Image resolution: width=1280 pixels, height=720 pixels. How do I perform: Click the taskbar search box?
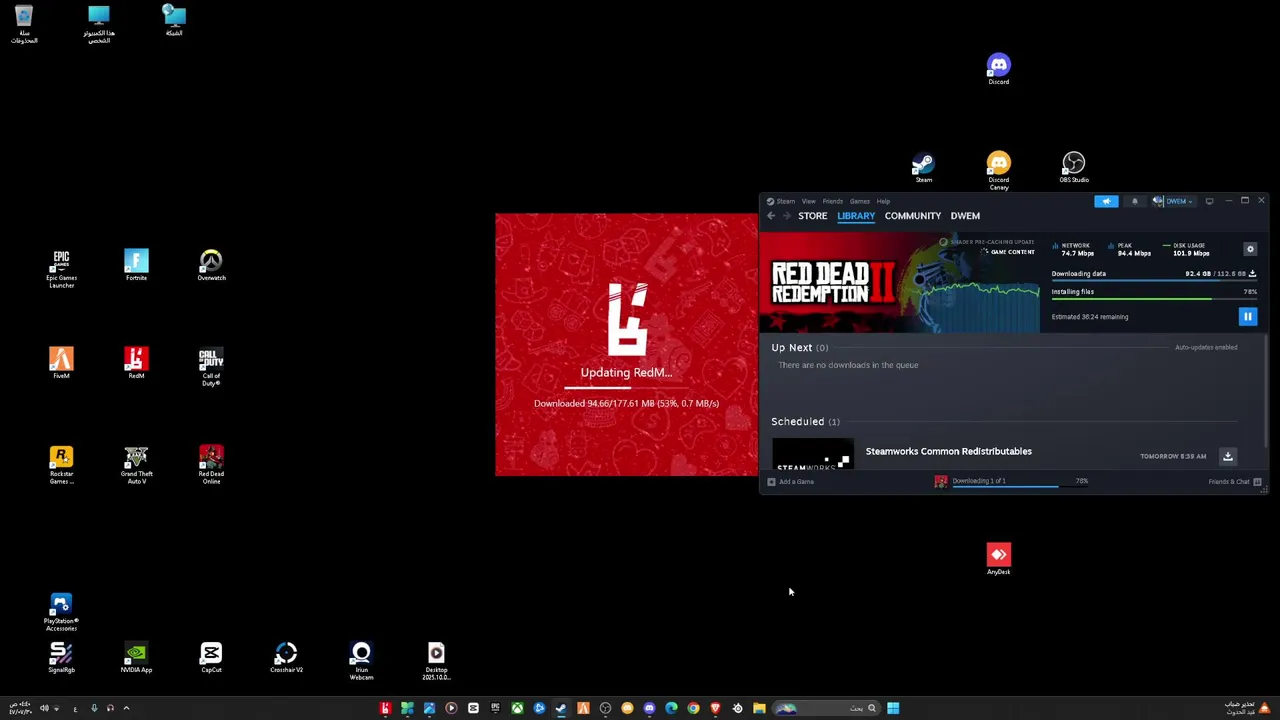pyautogui.click(x=826, y=708)
